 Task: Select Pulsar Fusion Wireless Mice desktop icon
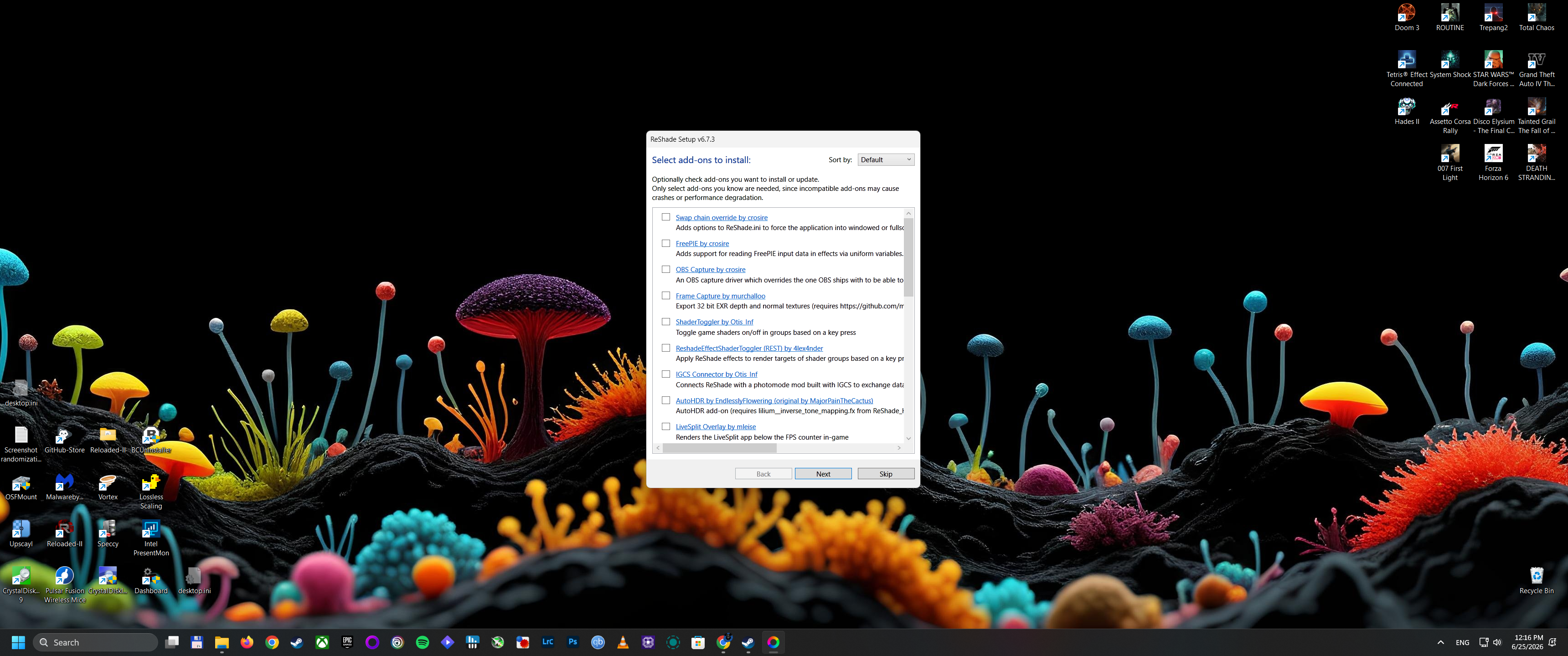65,585
